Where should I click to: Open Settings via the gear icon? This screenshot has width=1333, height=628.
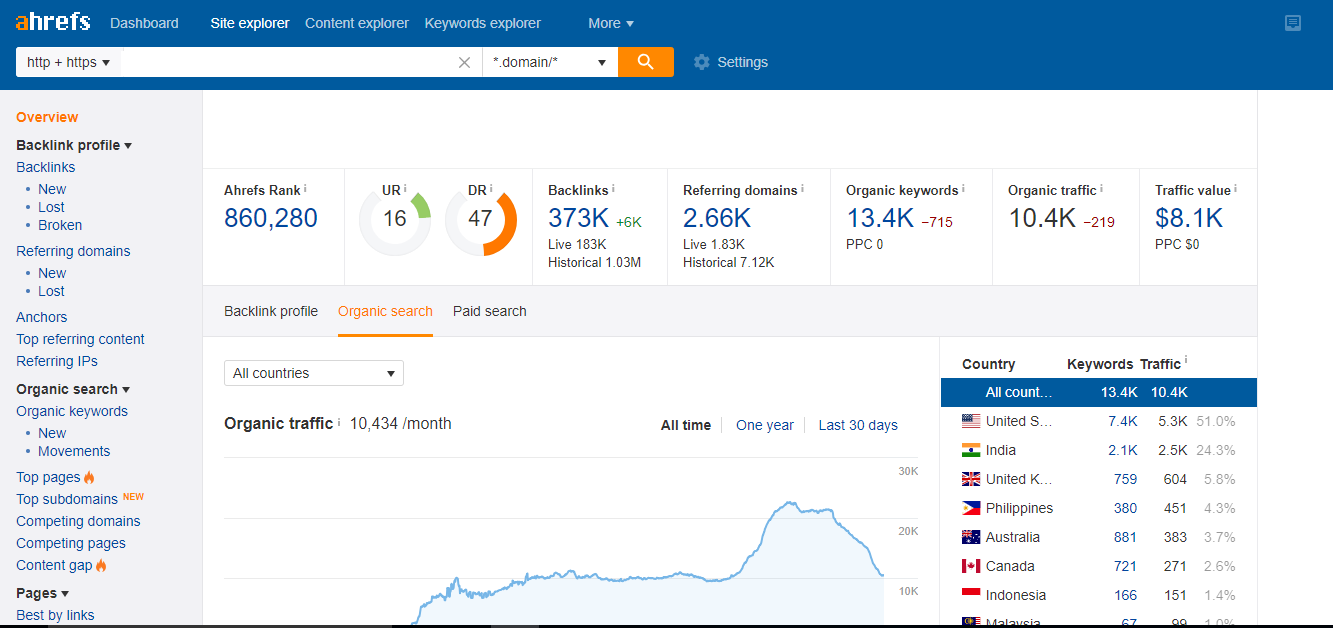tap(702, 62)
